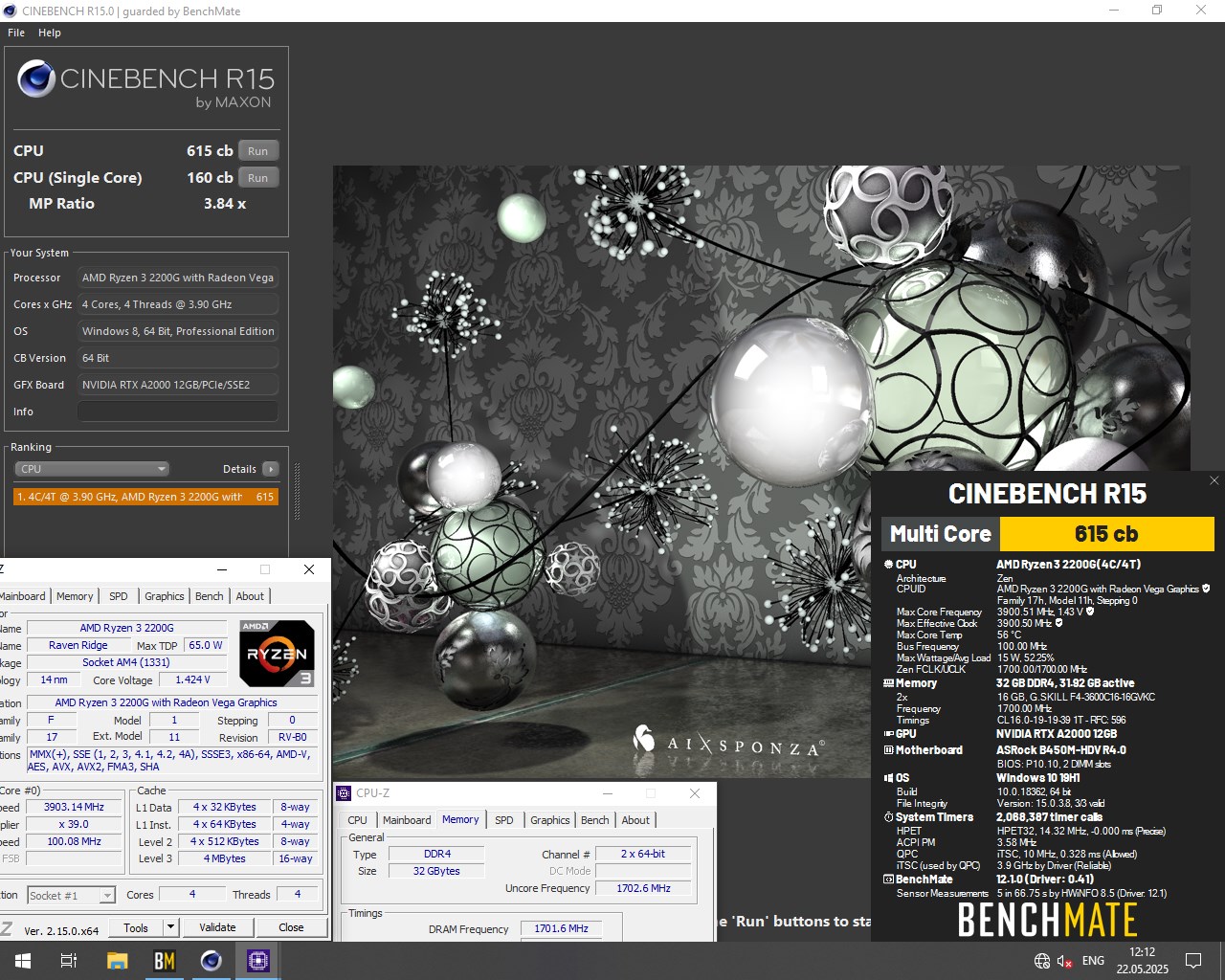This screenshot has height=980, width=1225.
Task: Click the Validate button in CPU-Z
Action: tap(217, 927)
